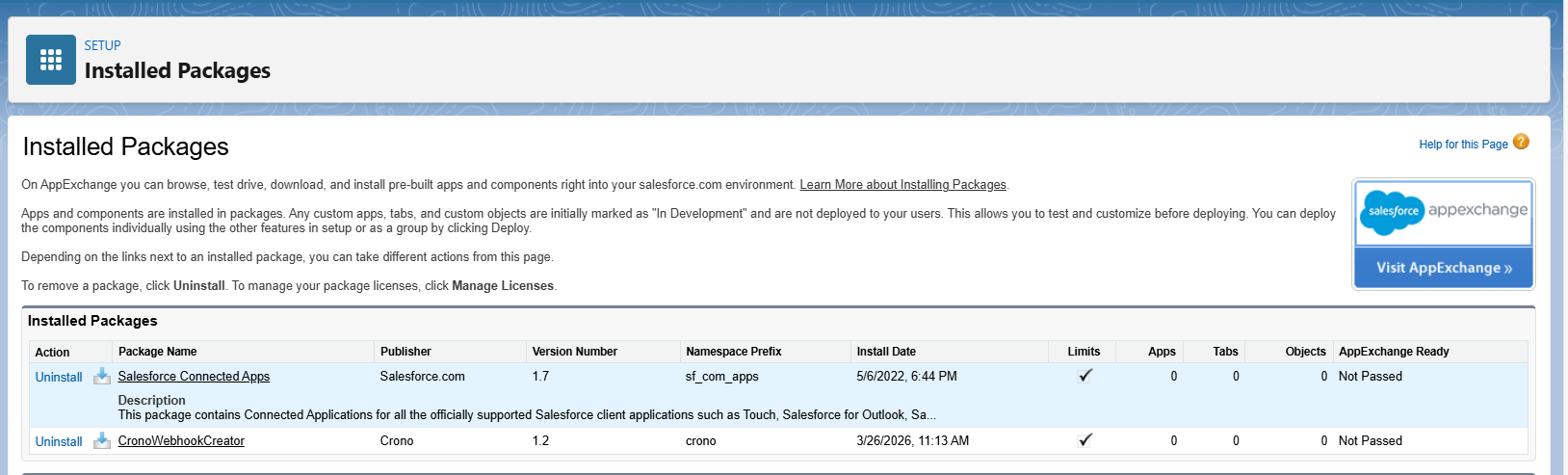Open Help for this Page link
This screenshot has width=1568, height=475.
pyautogui.click(x=1463, y=145)
